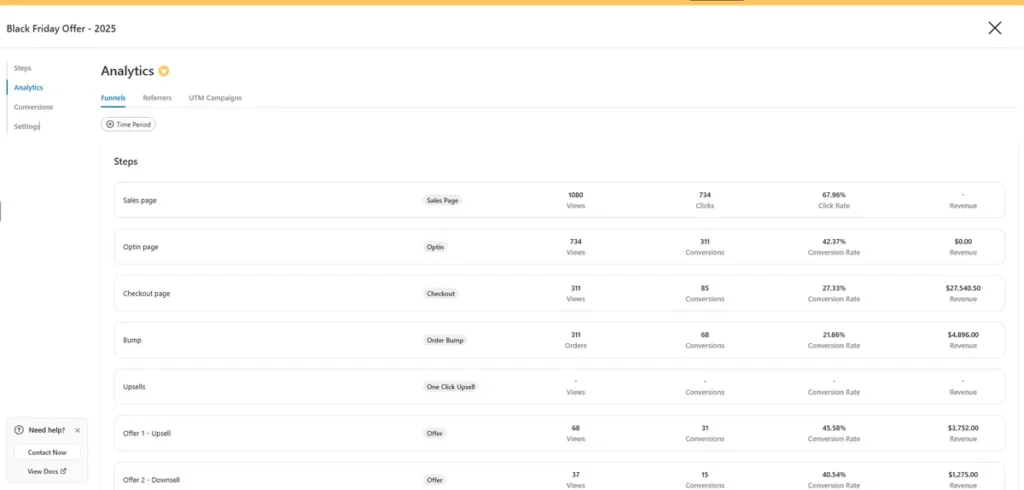Click the Optin type badge
1024x490 pixels.
435,248
